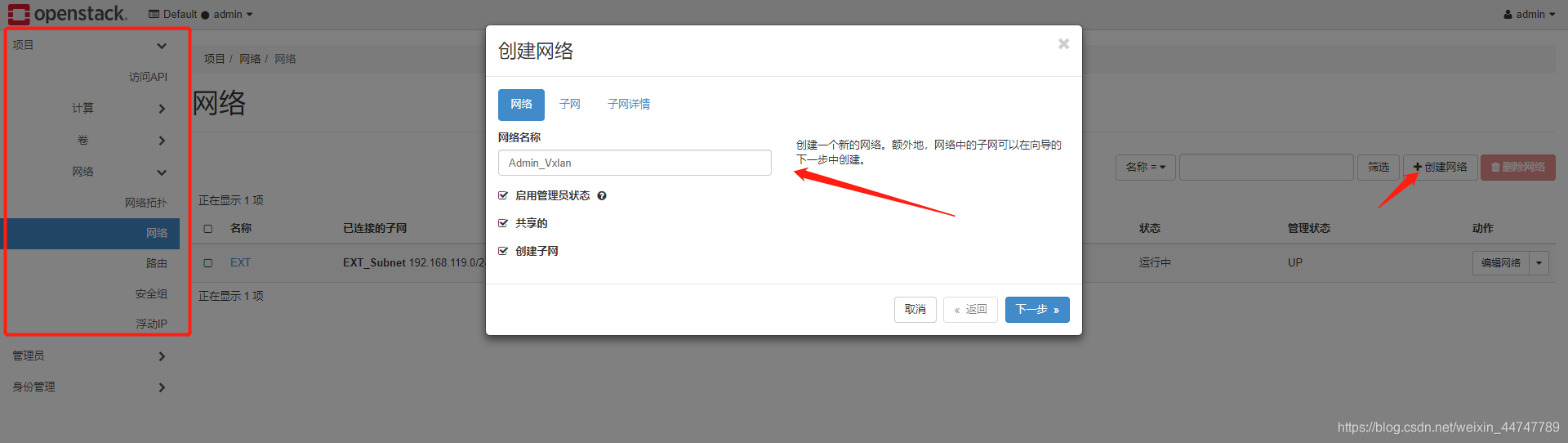This screenshot has height=443, width=1568.
Task: Open 安全组 in the sidebar
Action: [x=151, y=293]
